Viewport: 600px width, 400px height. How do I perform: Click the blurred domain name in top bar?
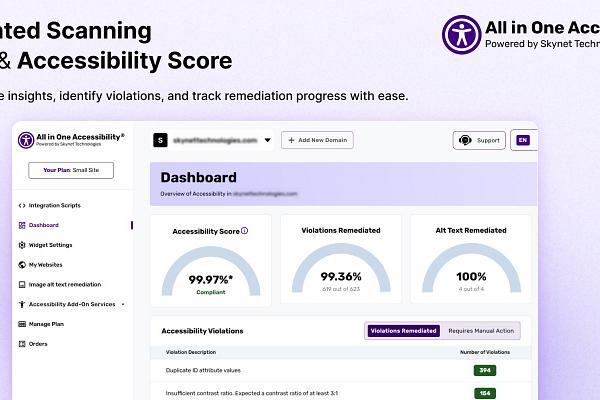click(x=215, y=140)
